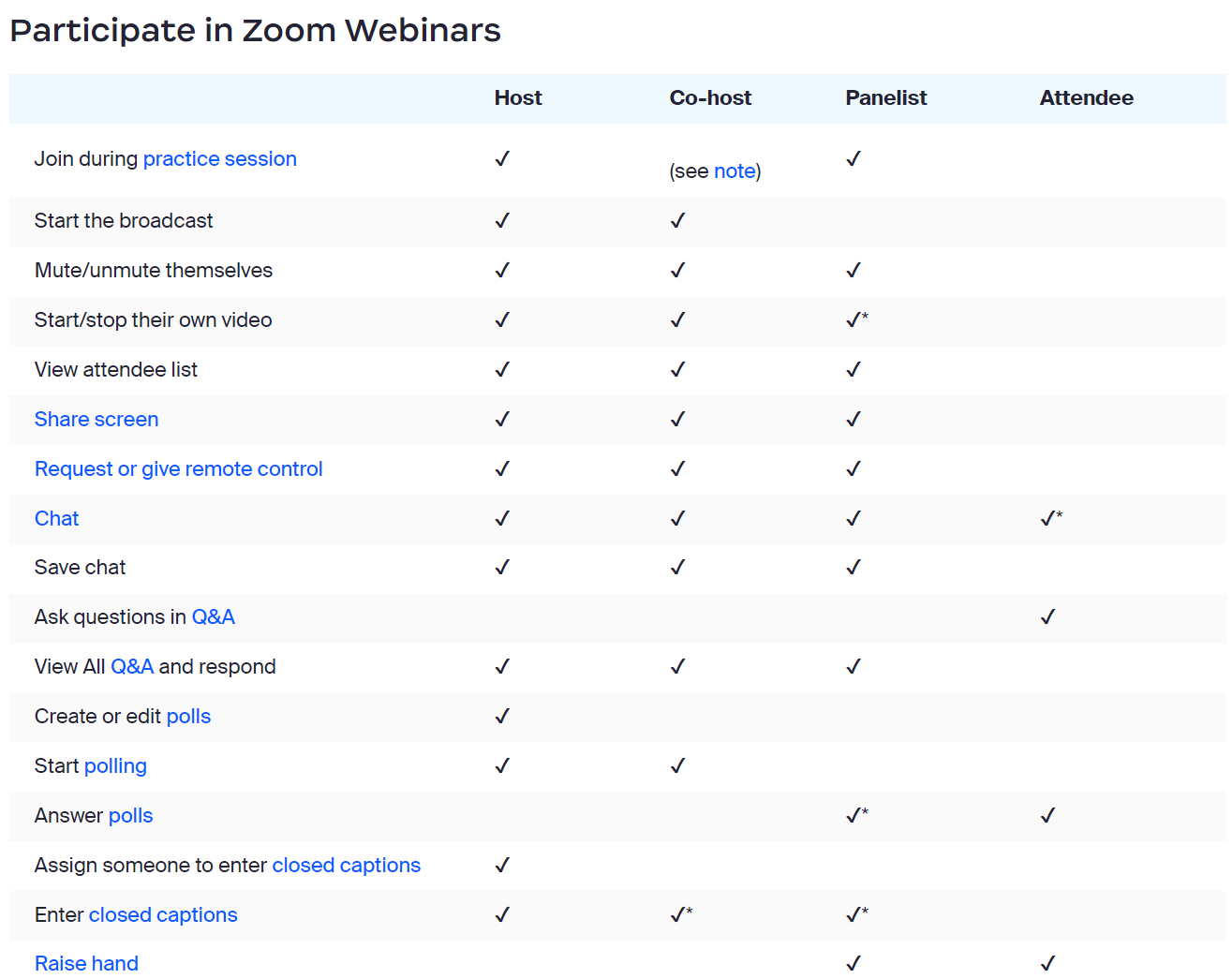
Task: Open closed captions link in Assign someone row
Action: tap(346, 865)
